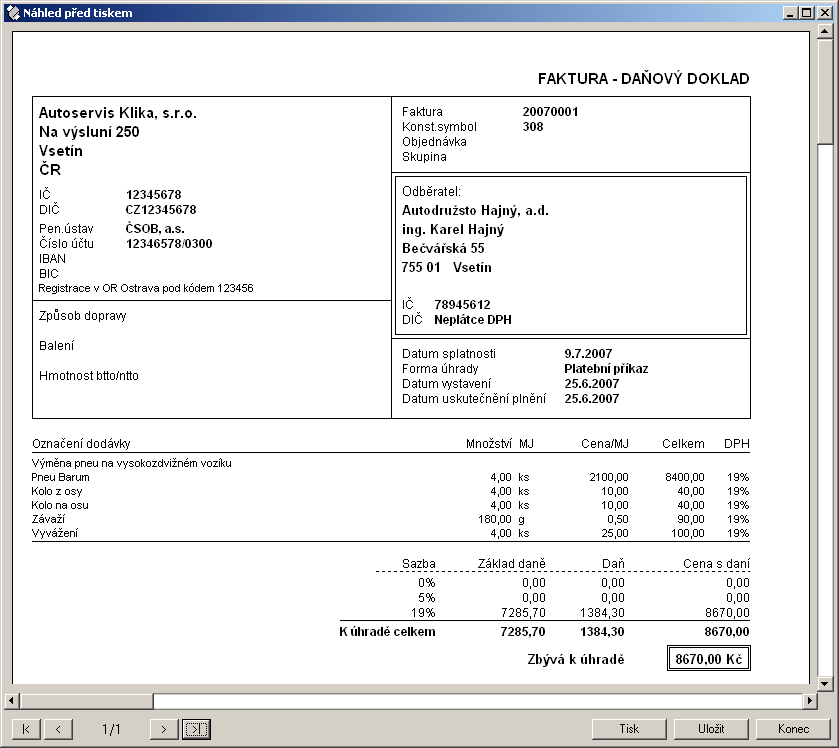This screenshot has height=748, width=839.
Task: Click the Vyvážení item row
Action: [x=390, y=533]
